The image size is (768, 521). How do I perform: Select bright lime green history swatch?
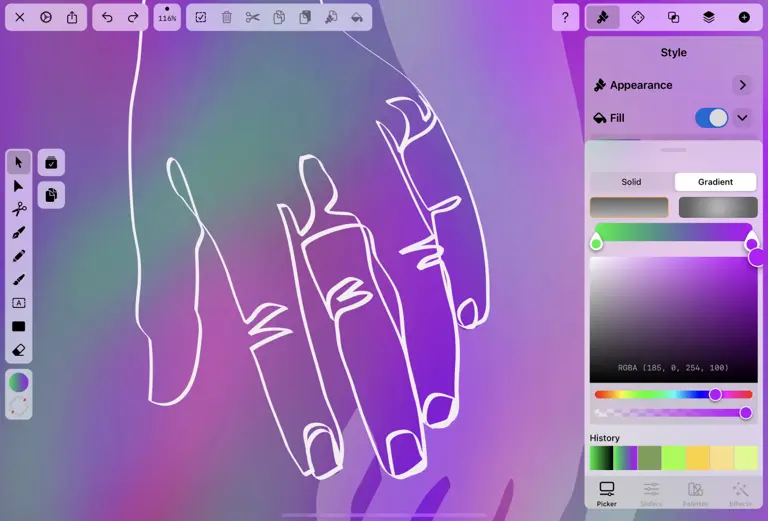[x=673, y=458]
